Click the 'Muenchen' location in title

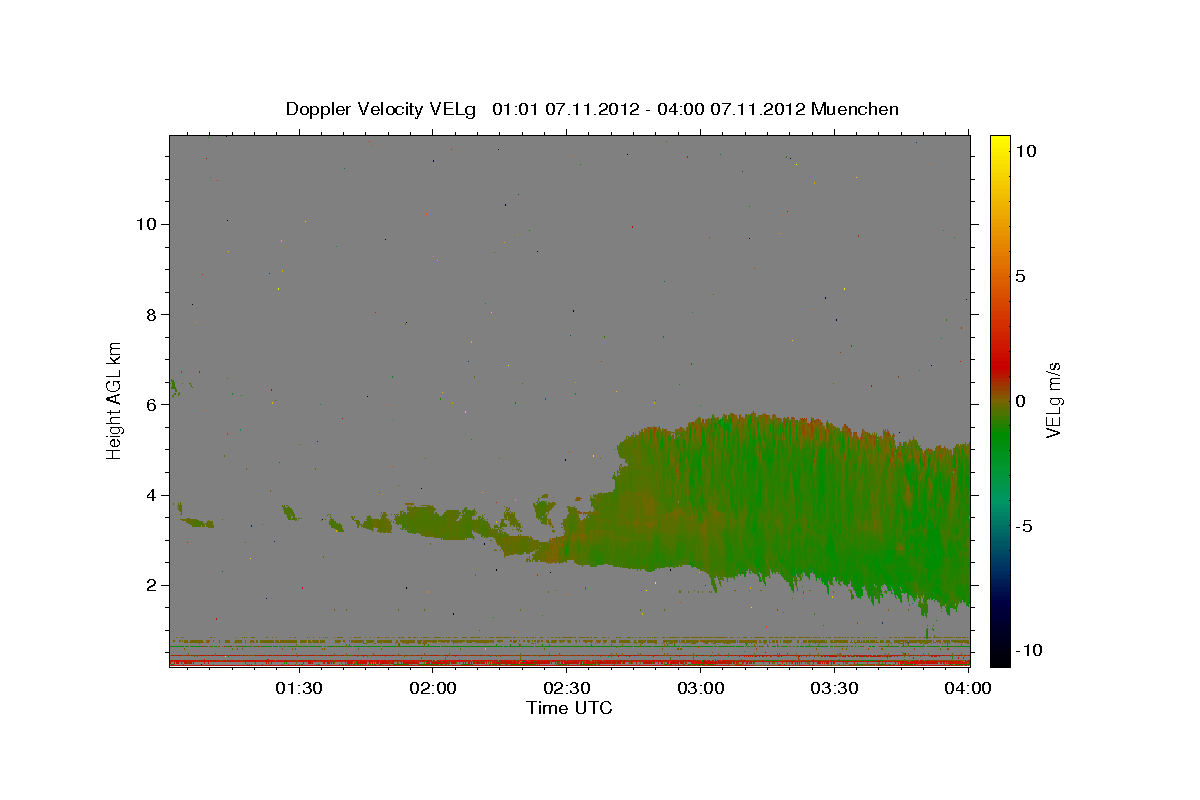(x=855, y=109)
